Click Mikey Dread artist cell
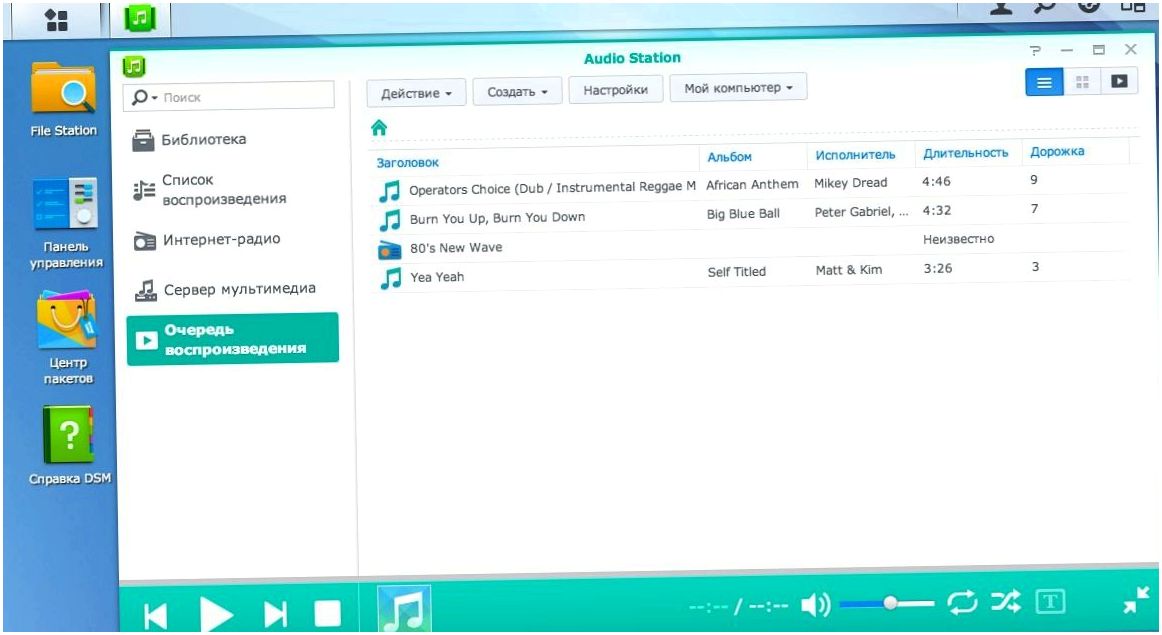1162x635 pixels. pyautogui.click(x=850, y=182)
